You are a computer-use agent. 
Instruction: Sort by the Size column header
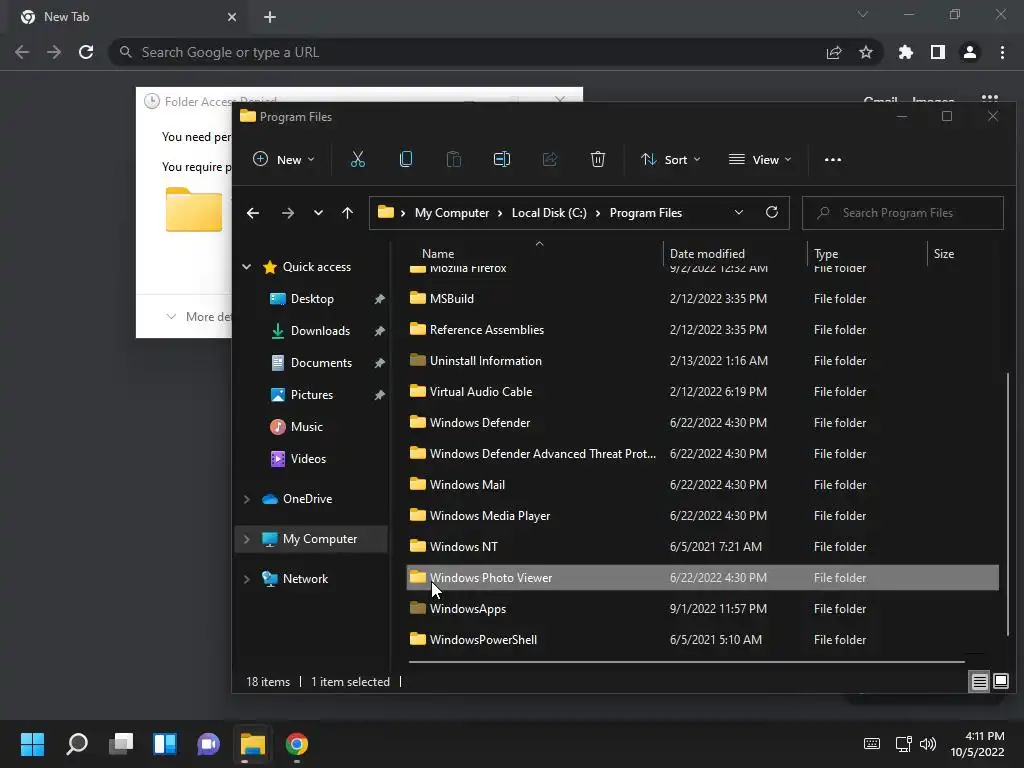point(944,253)
